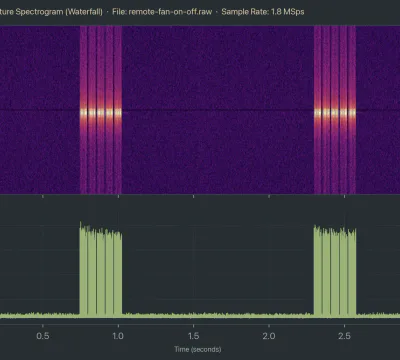The height and width of the screenshot is (360, 400).
Task: Click the waveform noise floor after the second burst
Action: point(378,315)
